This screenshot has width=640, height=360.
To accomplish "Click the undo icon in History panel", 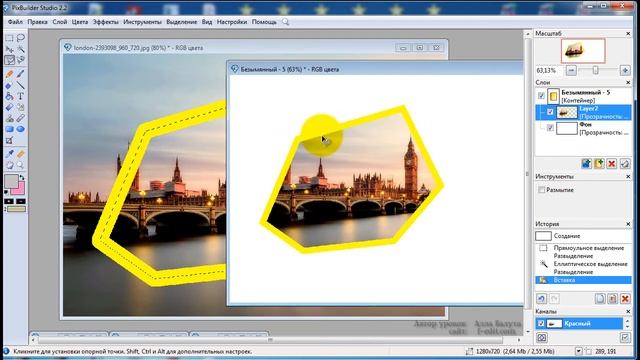I will pos(541,299).
